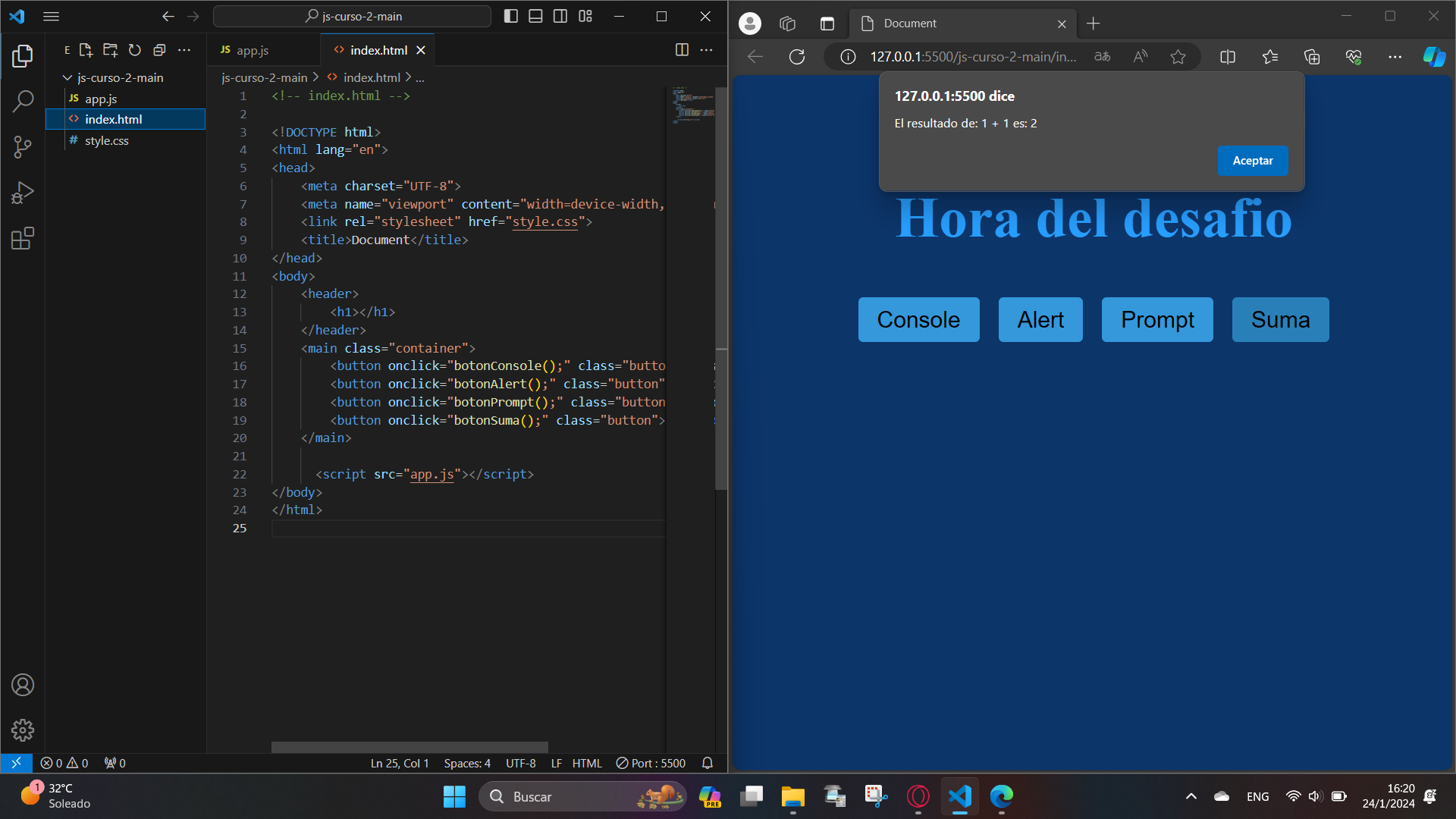
Task: Show errors and warnings in status bar
Action: point(64,763)
